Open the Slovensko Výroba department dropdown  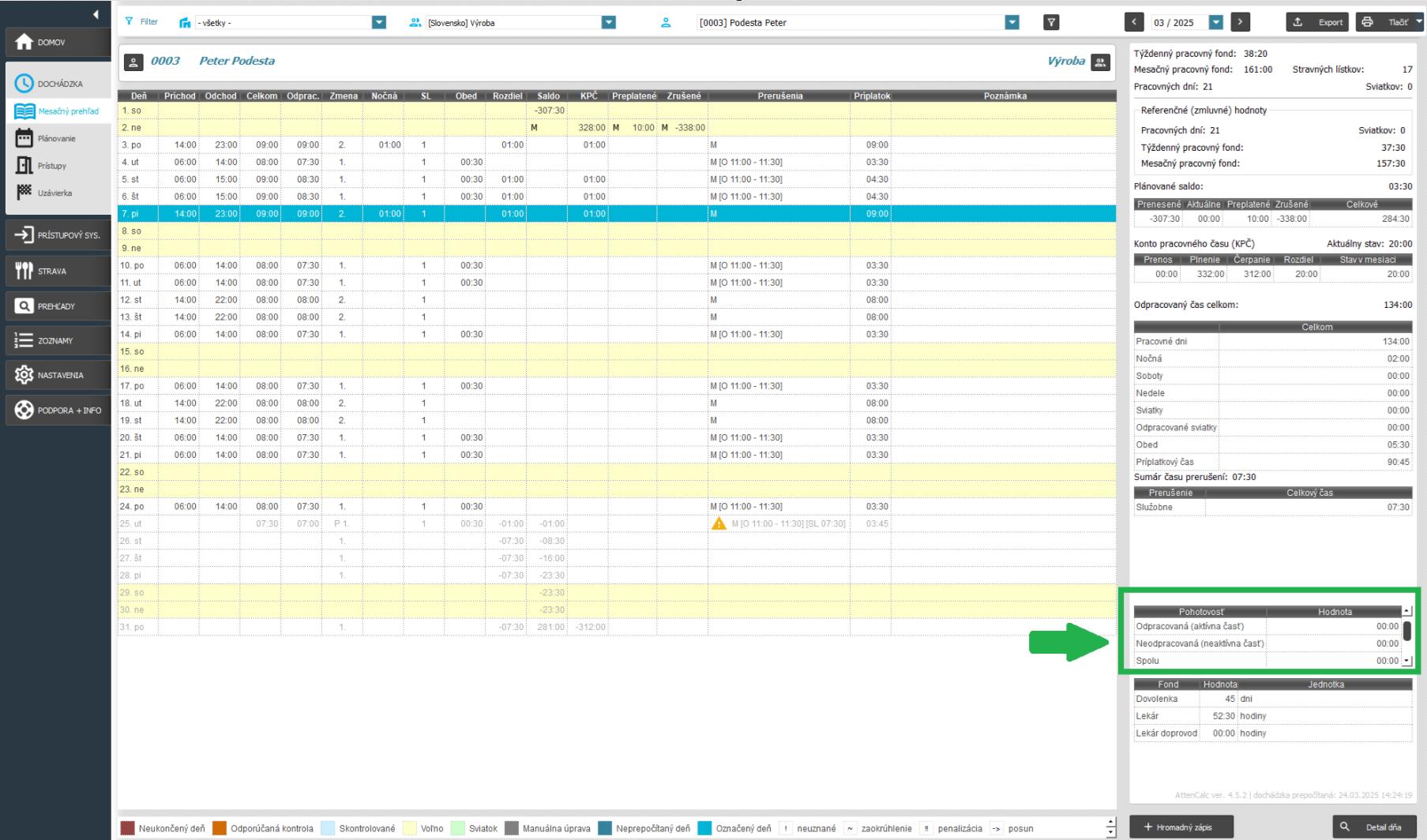click(x=608, y=23)
